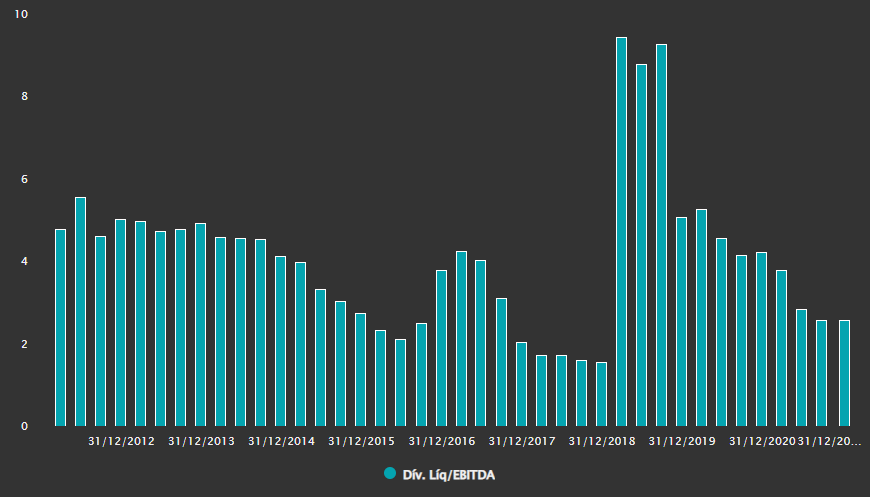The width and height of the screenshot is (870, 497).
Task: Select the bar above the 31/12/2016 label
Action: (x=442, y=348)
